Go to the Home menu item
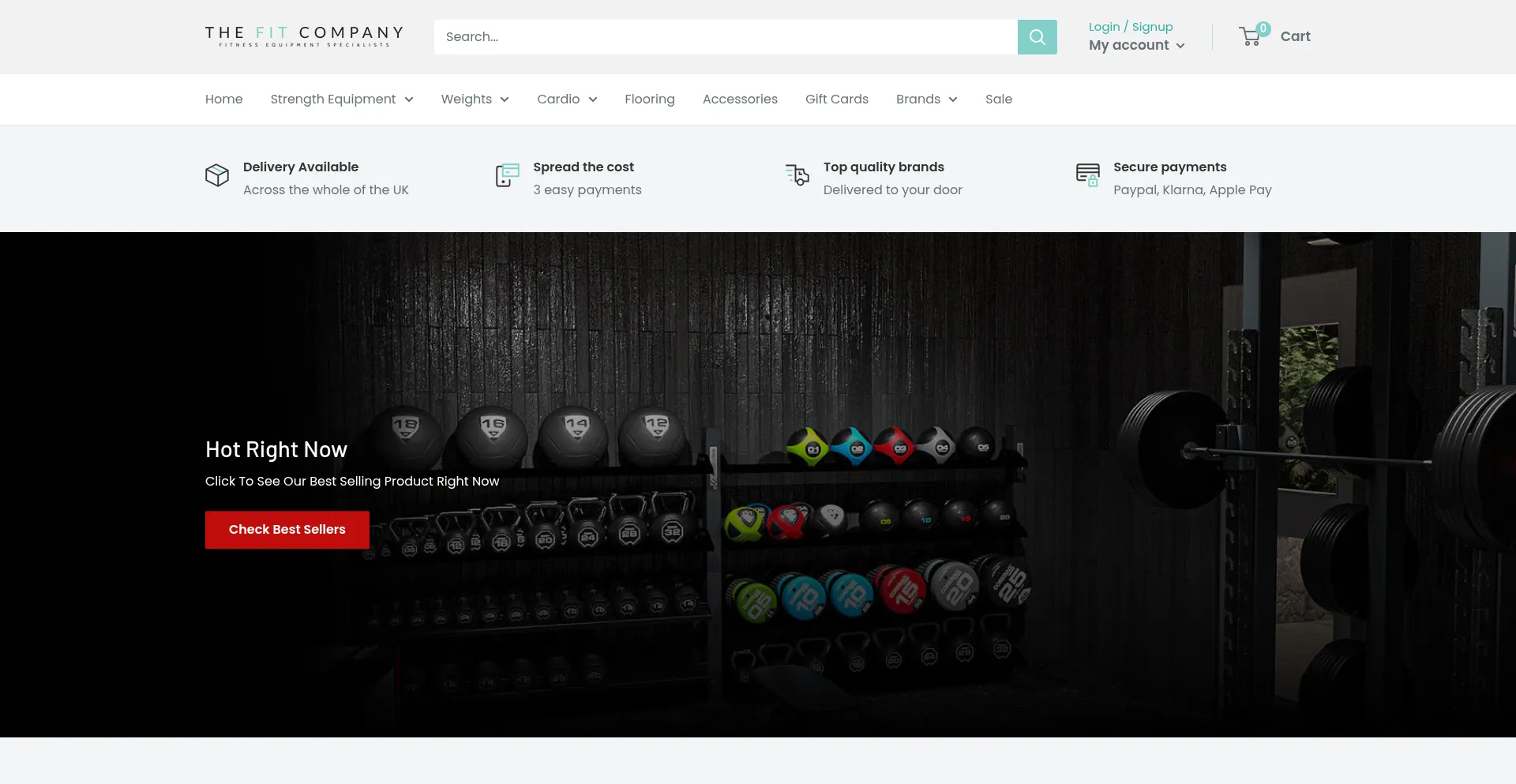 (x=224, y=99)
